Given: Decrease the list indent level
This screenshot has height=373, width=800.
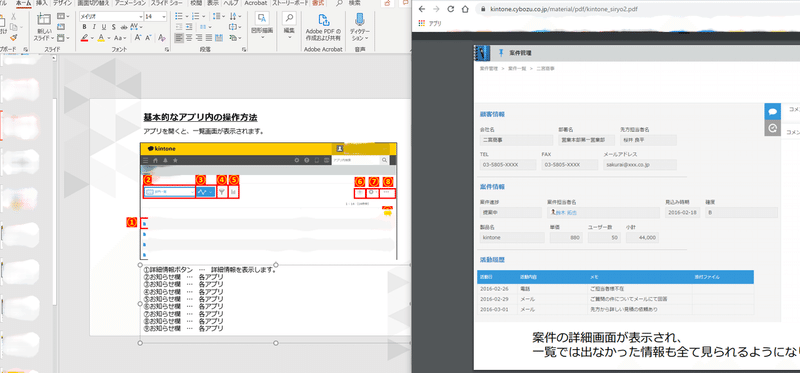Looking at the screenshot, I should 179,27.
